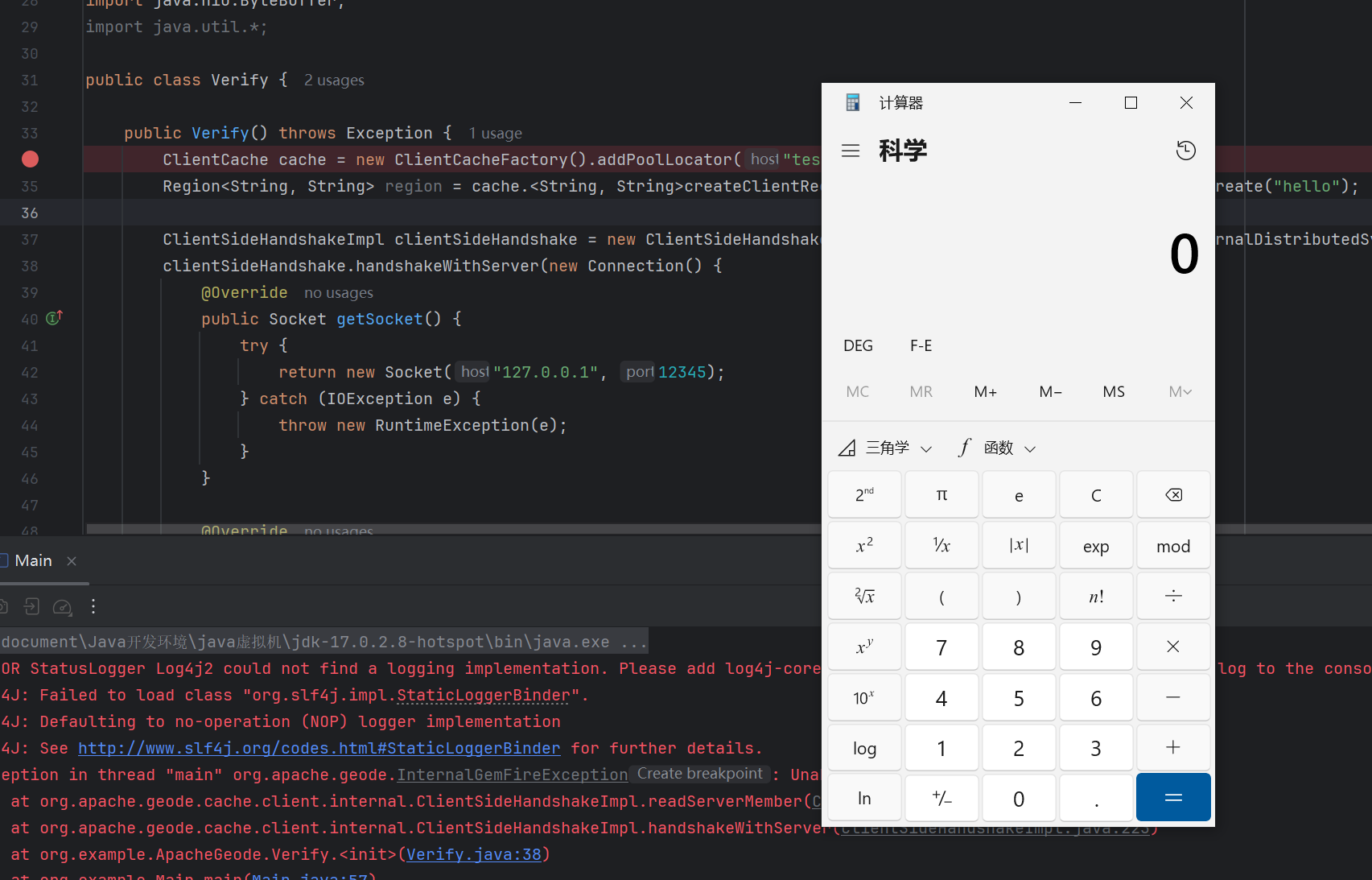
Task: Select the Main run tab
Action: point(33,561)
